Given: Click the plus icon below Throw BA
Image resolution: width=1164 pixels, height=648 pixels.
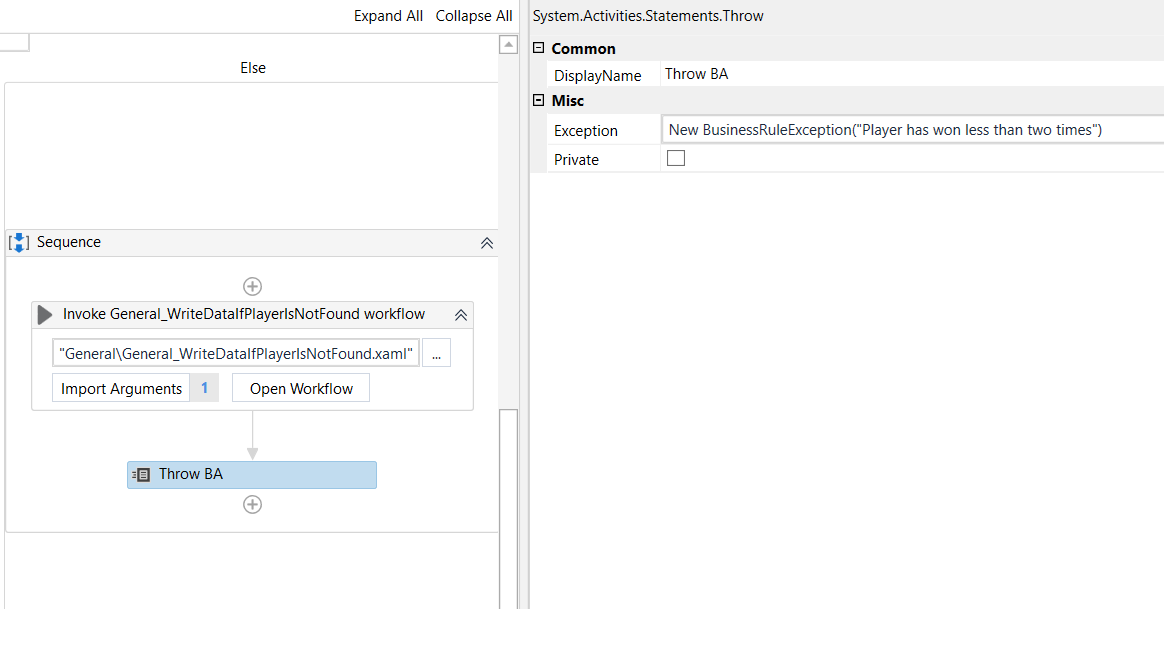Looking at the screenshot, I should [252, 504].
